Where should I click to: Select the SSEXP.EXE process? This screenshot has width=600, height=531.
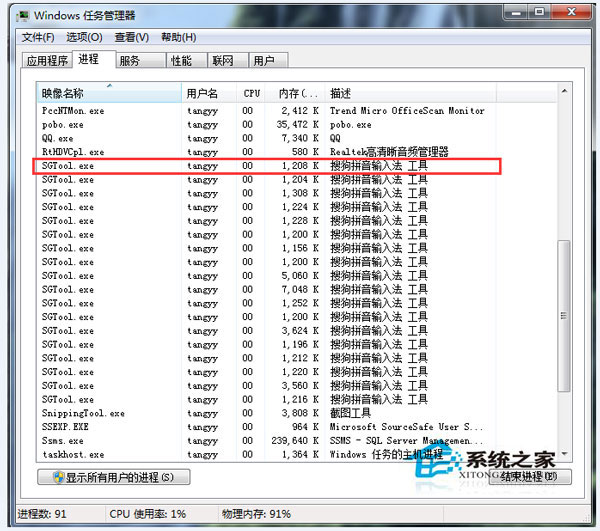pos(267,427)
